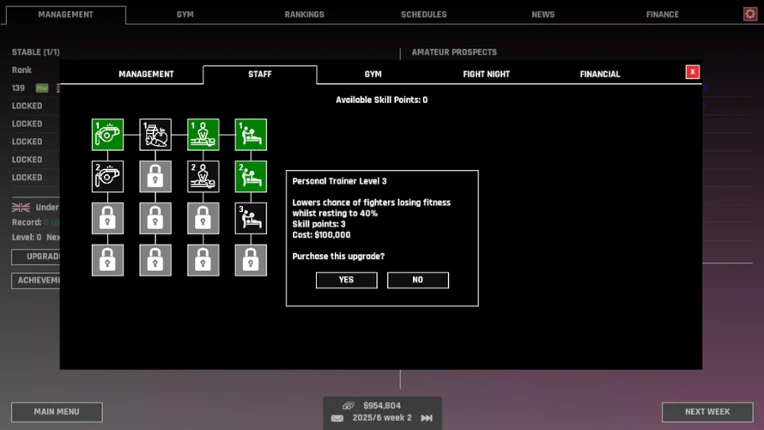Click the locked level 4 personal trainer slot
Image resolution: width=764 pixels, height=430 pixels.
pos(251,260)
